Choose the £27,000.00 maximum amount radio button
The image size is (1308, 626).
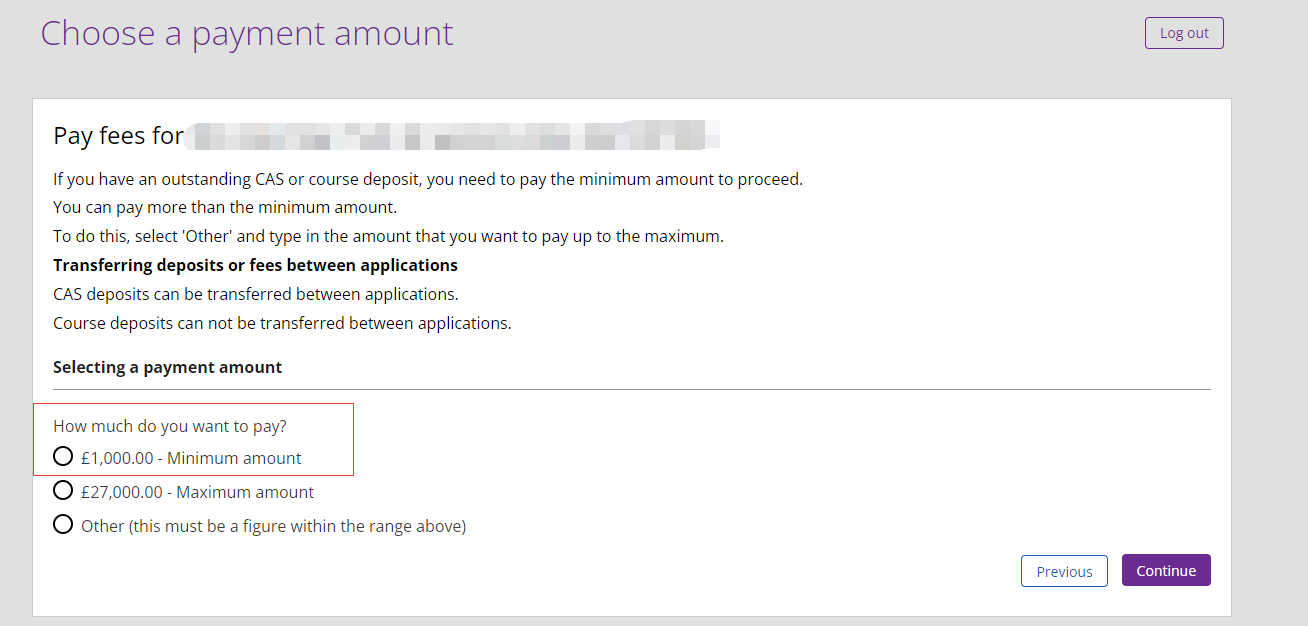[63, 491]
